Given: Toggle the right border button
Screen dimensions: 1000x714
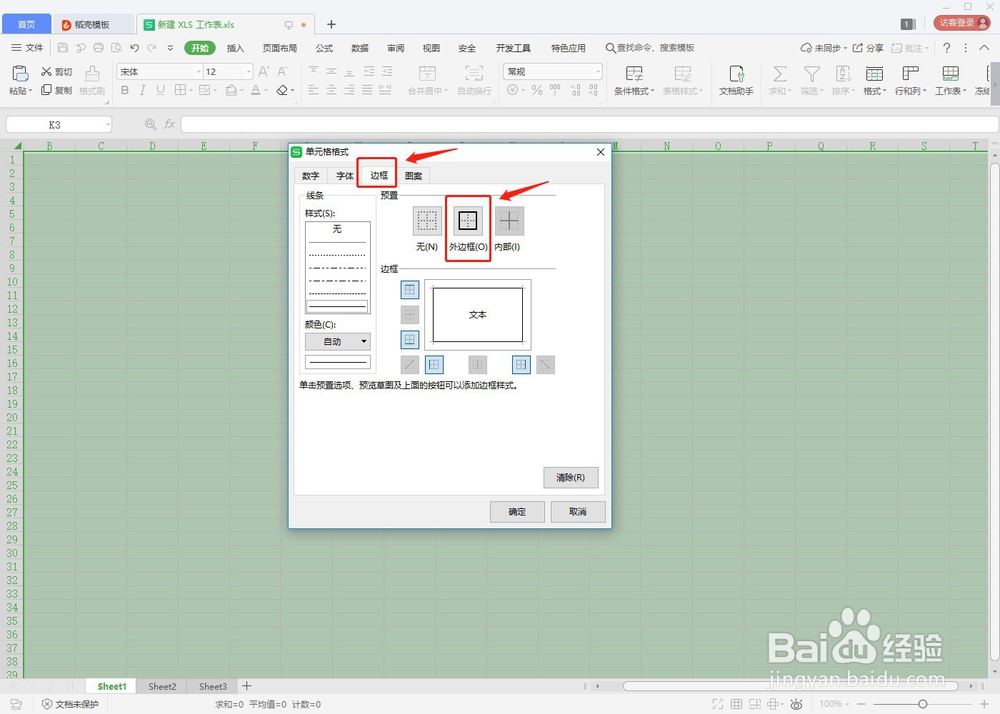Looking at the screenshot, I should click(x=521, y=365).
